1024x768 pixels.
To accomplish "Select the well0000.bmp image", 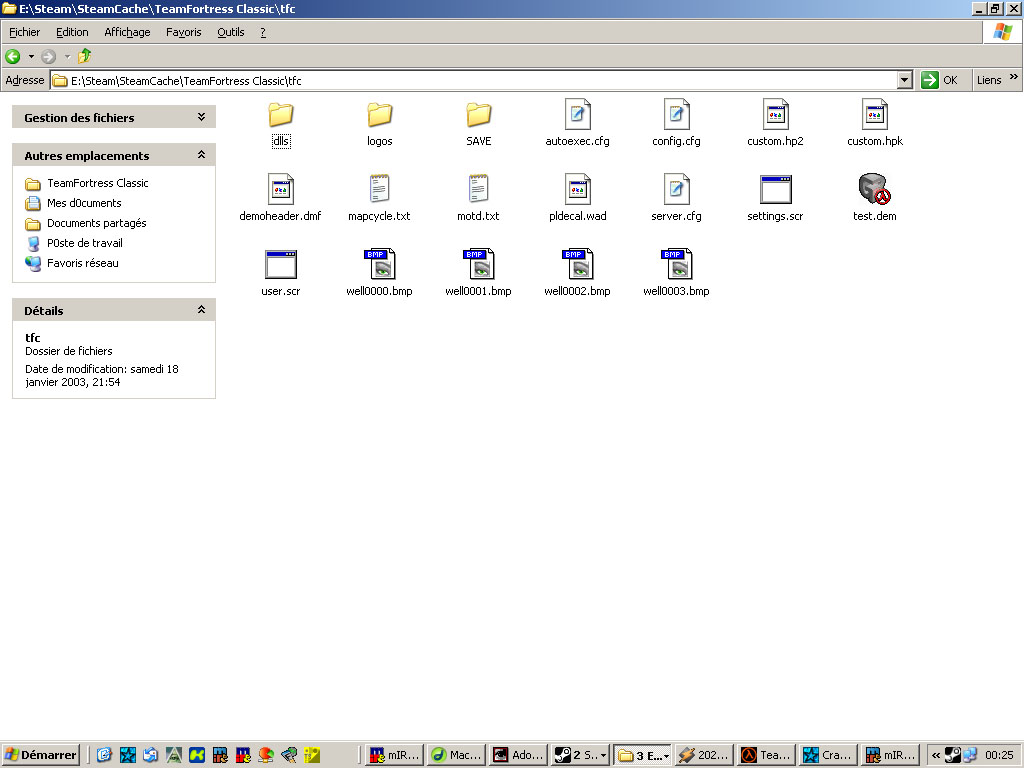I will tap(379, 273).
